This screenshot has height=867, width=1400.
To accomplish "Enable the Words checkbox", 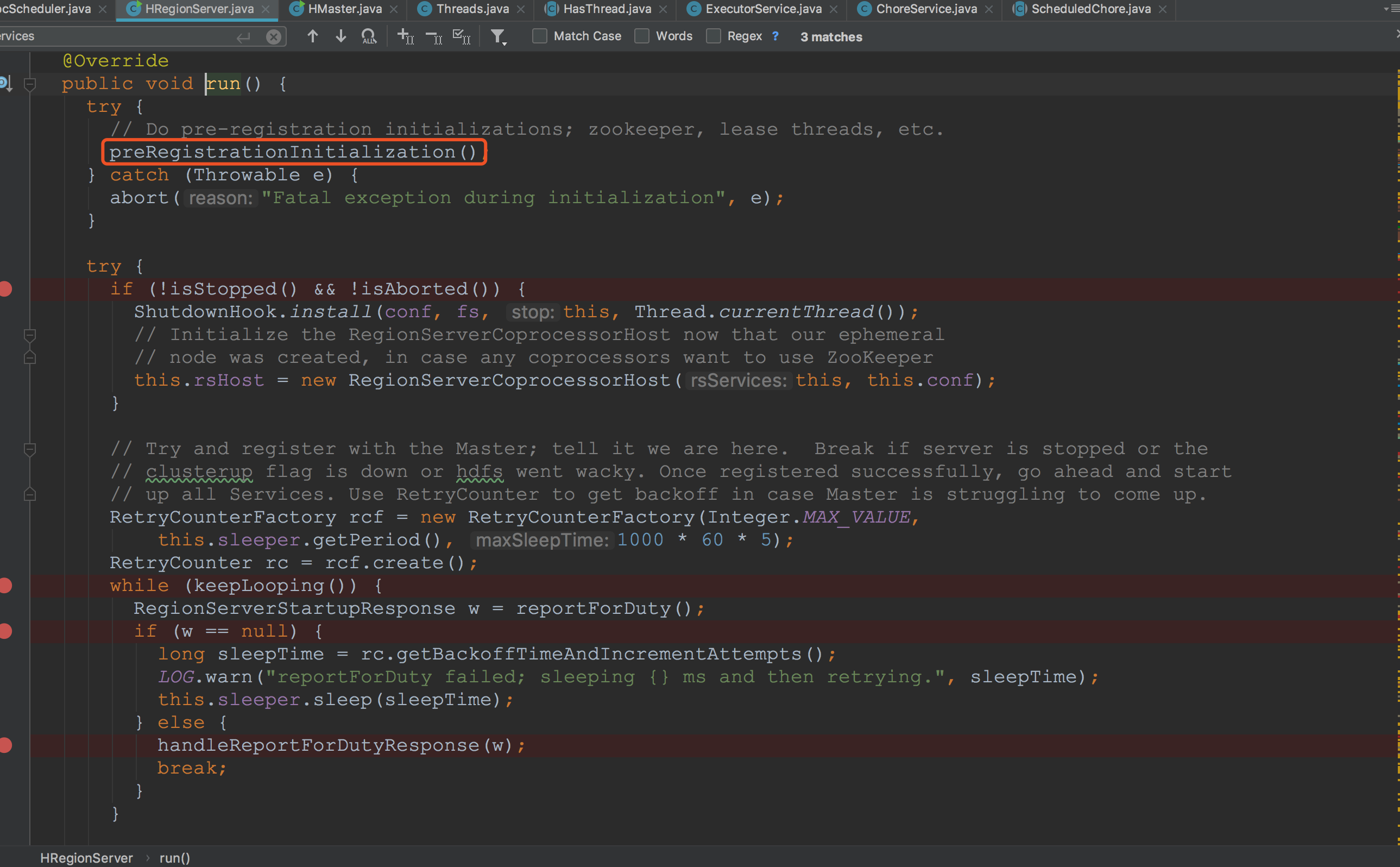I will (x=642, y=36).
